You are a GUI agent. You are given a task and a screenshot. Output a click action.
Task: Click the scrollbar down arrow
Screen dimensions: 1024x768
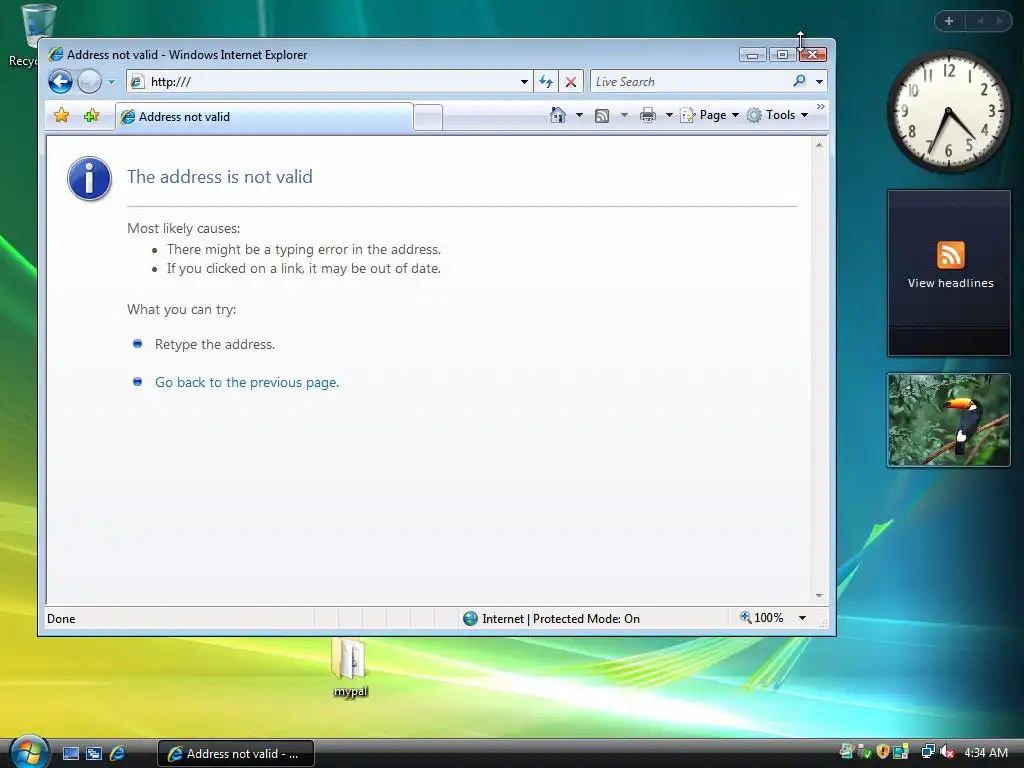[x=819, y=596]
